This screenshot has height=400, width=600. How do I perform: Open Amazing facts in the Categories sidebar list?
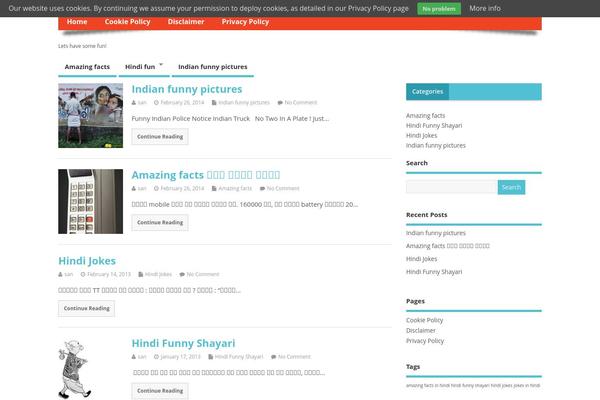tap(426, 116)
